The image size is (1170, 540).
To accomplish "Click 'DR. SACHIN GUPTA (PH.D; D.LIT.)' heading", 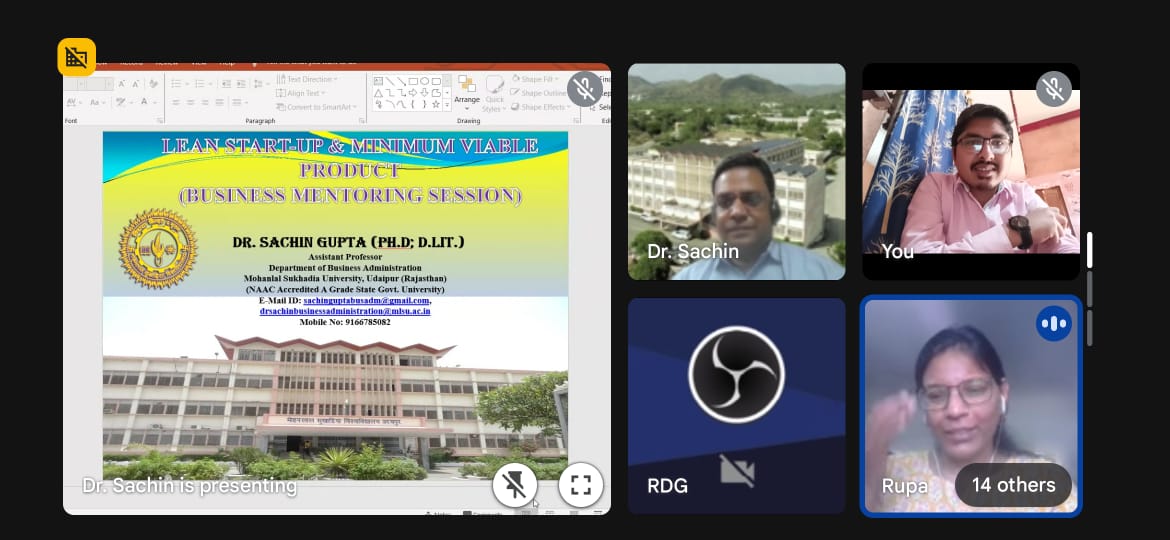I will click(348, 242).
